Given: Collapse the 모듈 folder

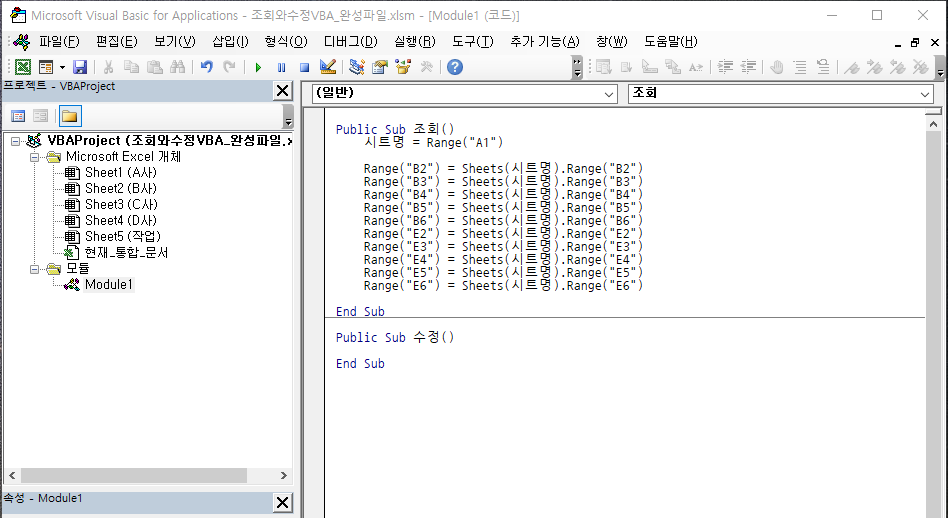Looking at the screenshot, I should point(34,269).
